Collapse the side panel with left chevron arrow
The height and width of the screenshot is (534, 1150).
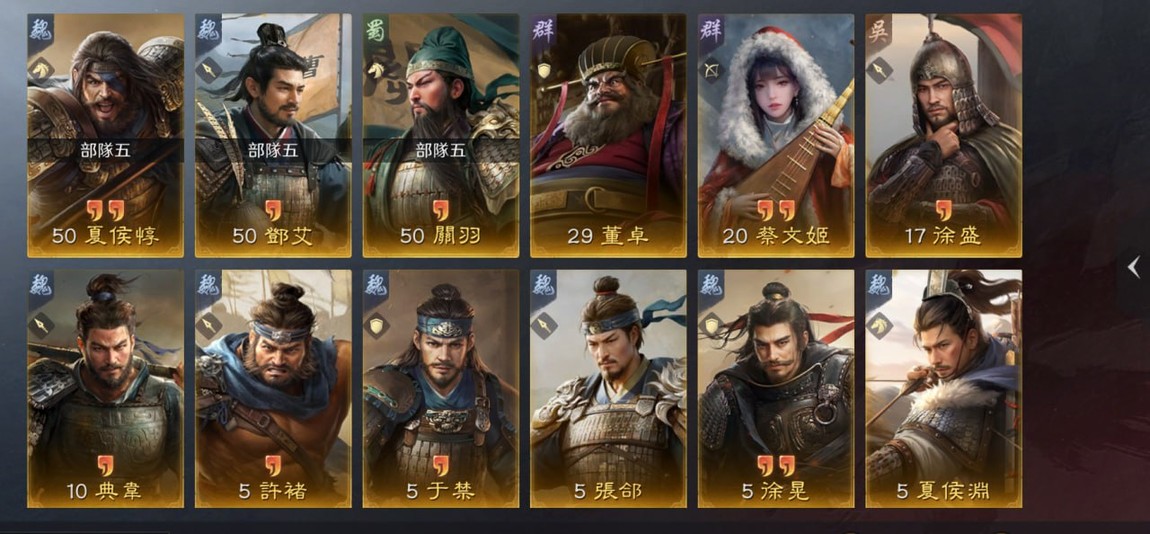coord(1134,267)
